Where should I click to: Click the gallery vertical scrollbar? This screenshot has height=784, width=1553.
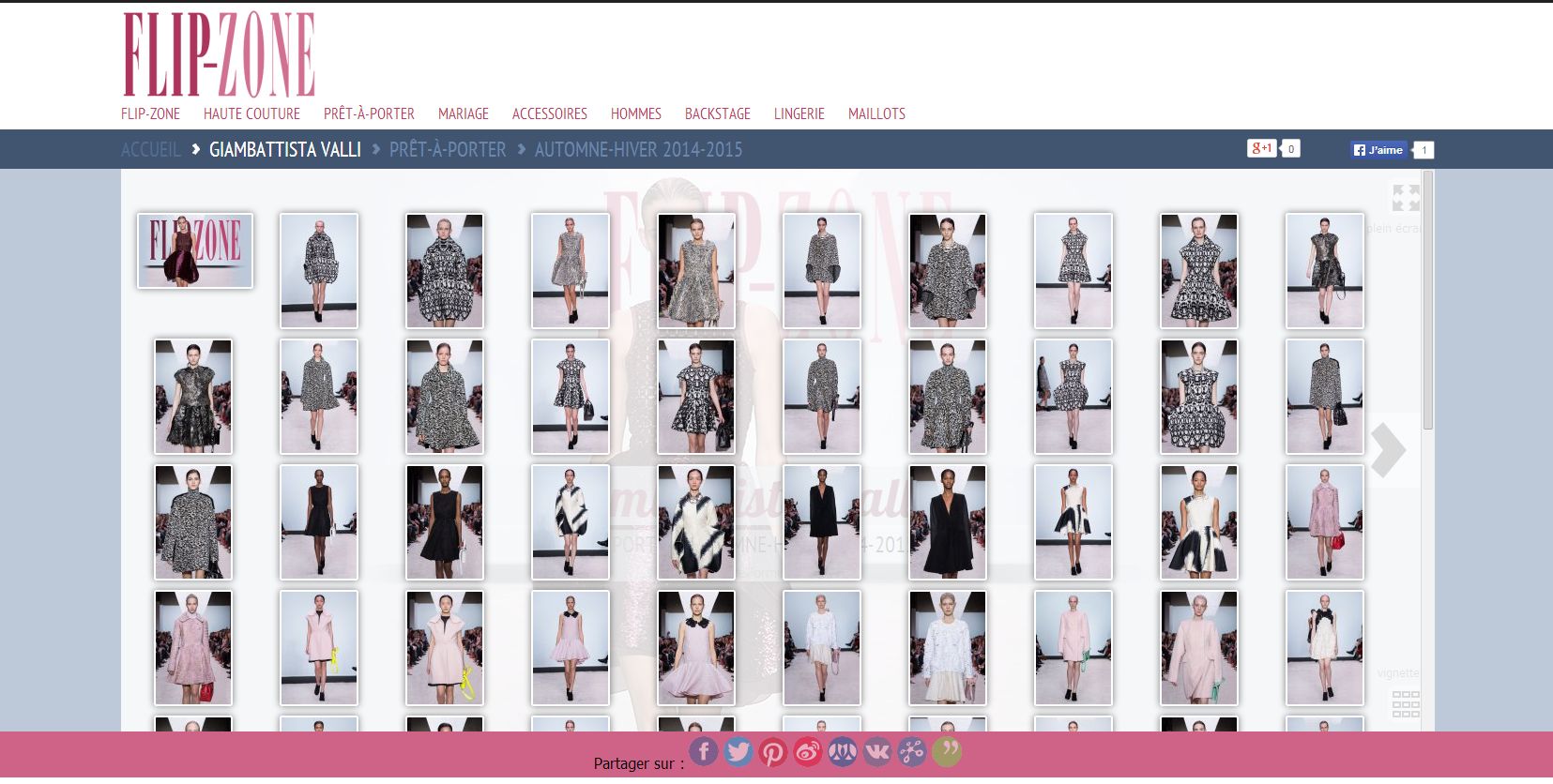(1428, 300)
